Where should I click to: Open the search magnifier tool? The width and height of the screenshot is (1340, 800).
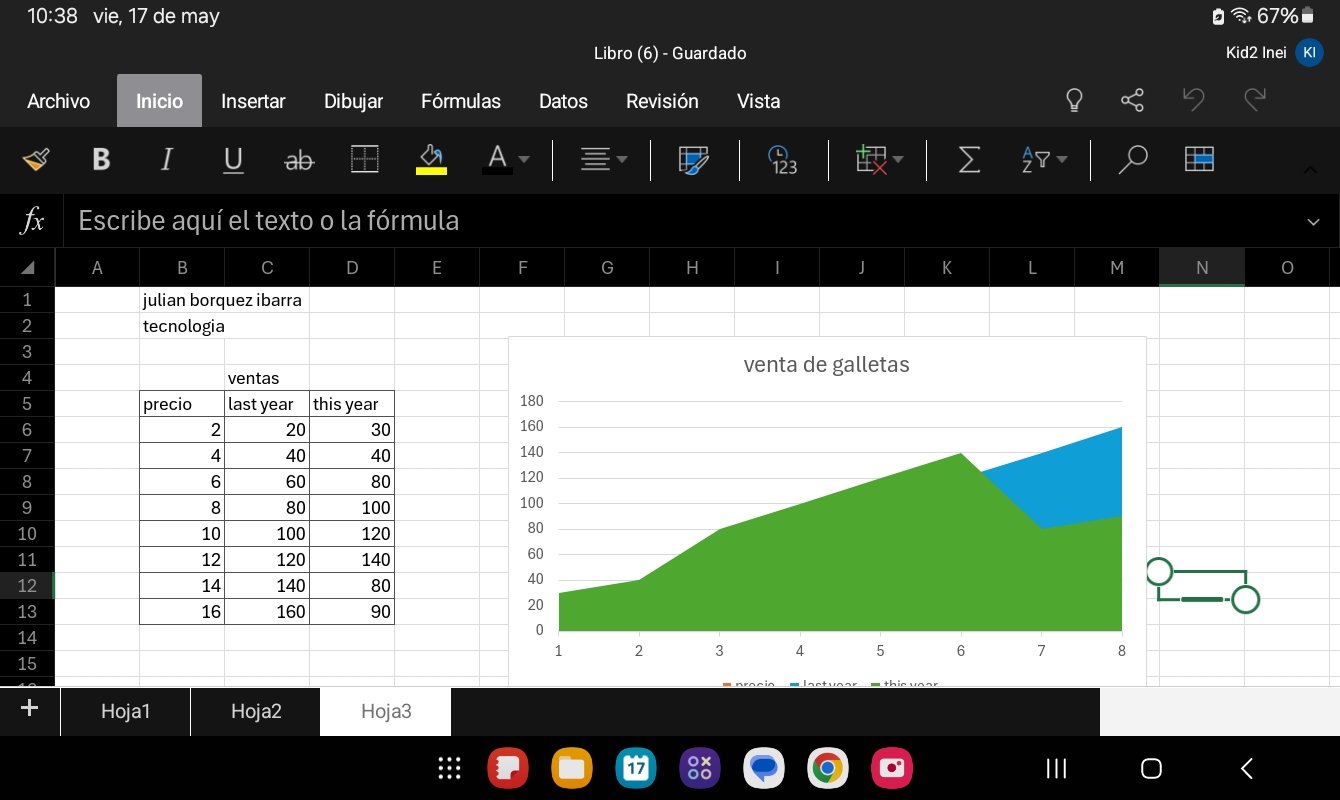pos(1132,160)
